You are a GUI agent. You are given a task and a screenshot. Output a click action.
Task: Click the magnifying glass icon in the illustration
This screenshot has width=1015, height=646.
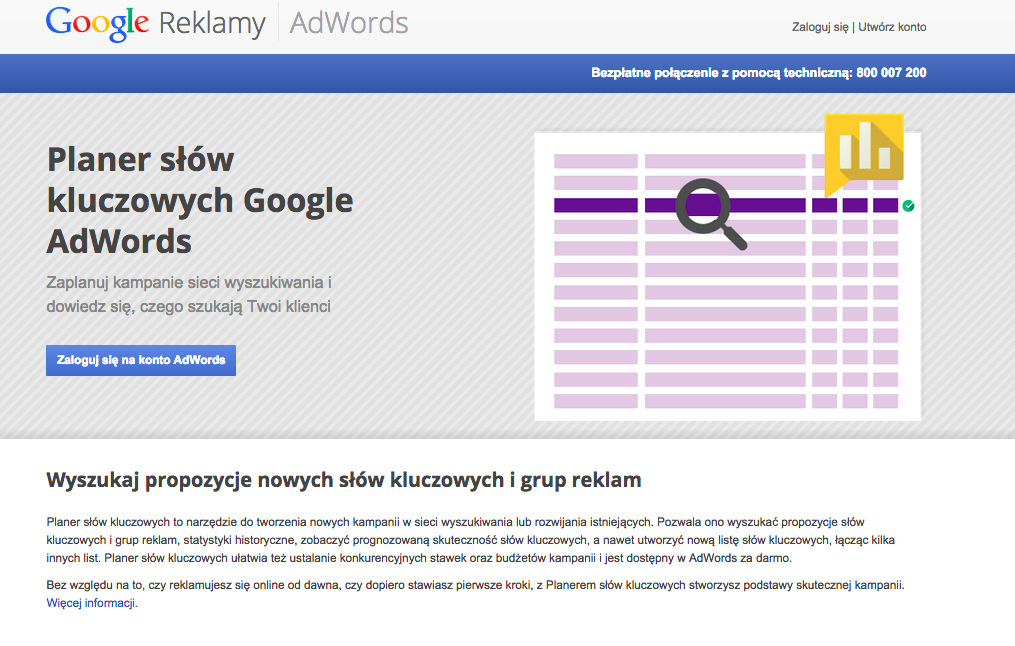710,211
